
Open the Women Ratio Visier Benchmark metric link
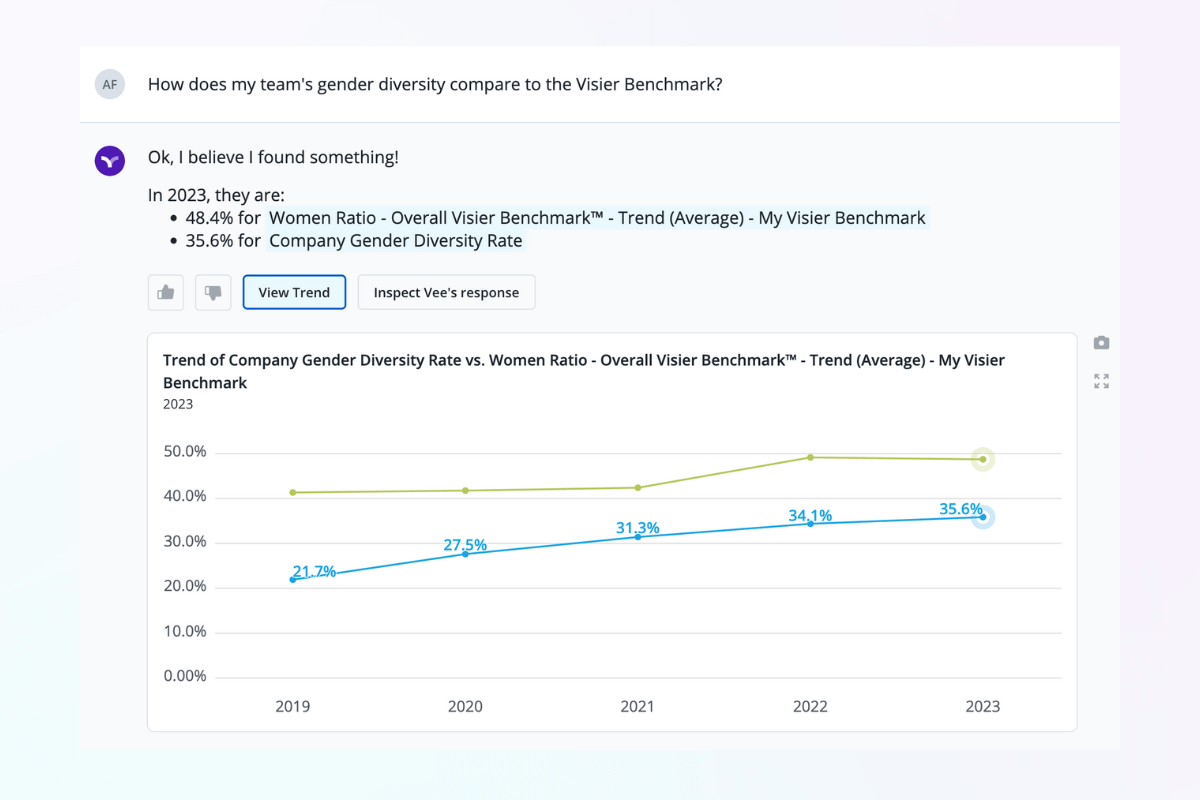click(x=598, y=218)
